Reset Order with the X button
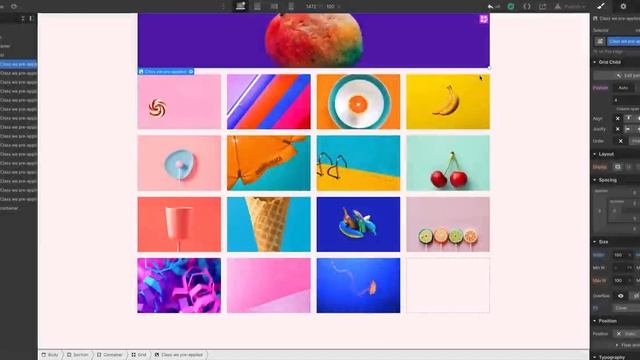Viewport: 640px width, 360px height. click(x=620, y=141)
